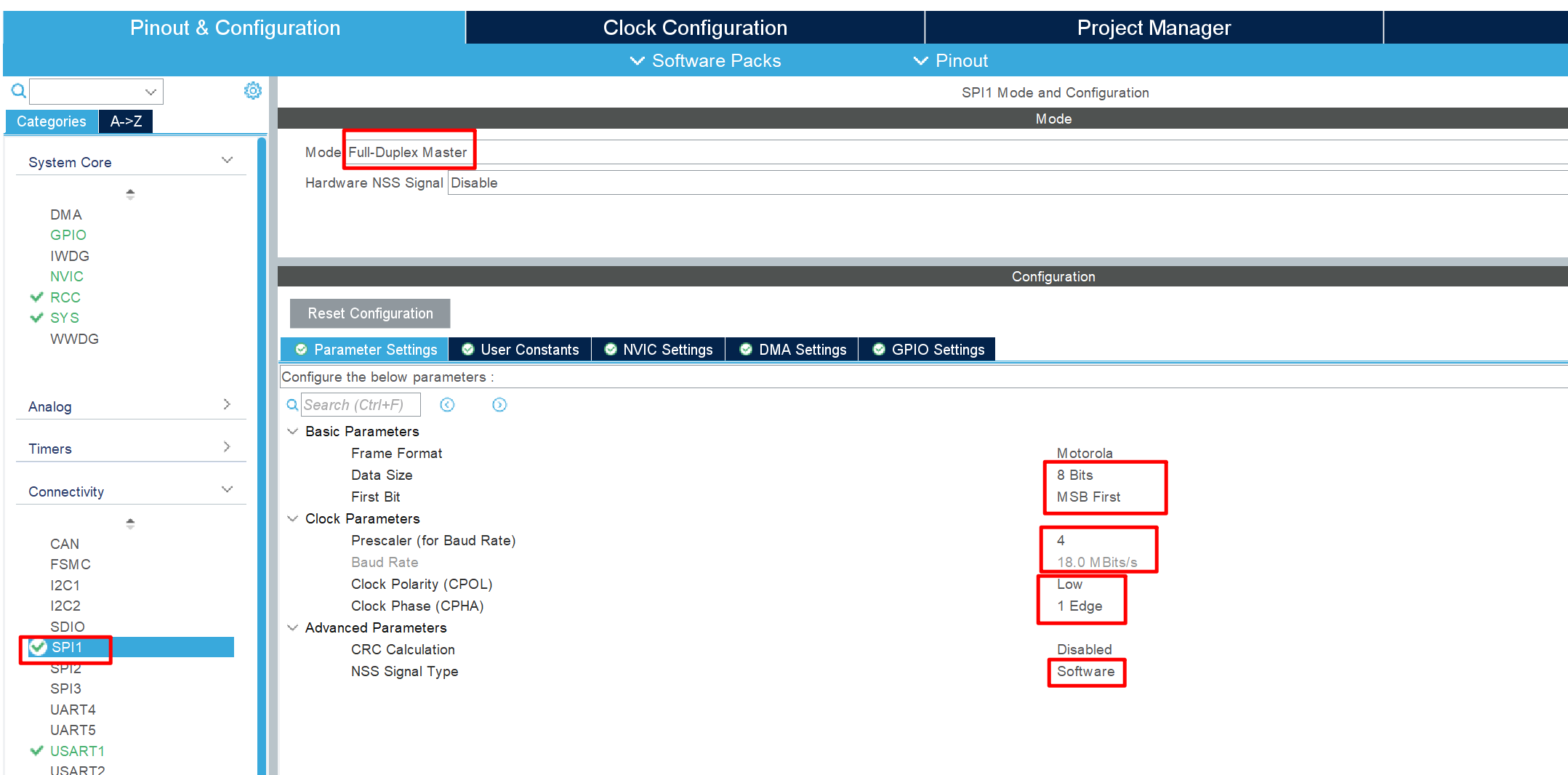Switch to A->Z sorting tab

click(126, 121)
